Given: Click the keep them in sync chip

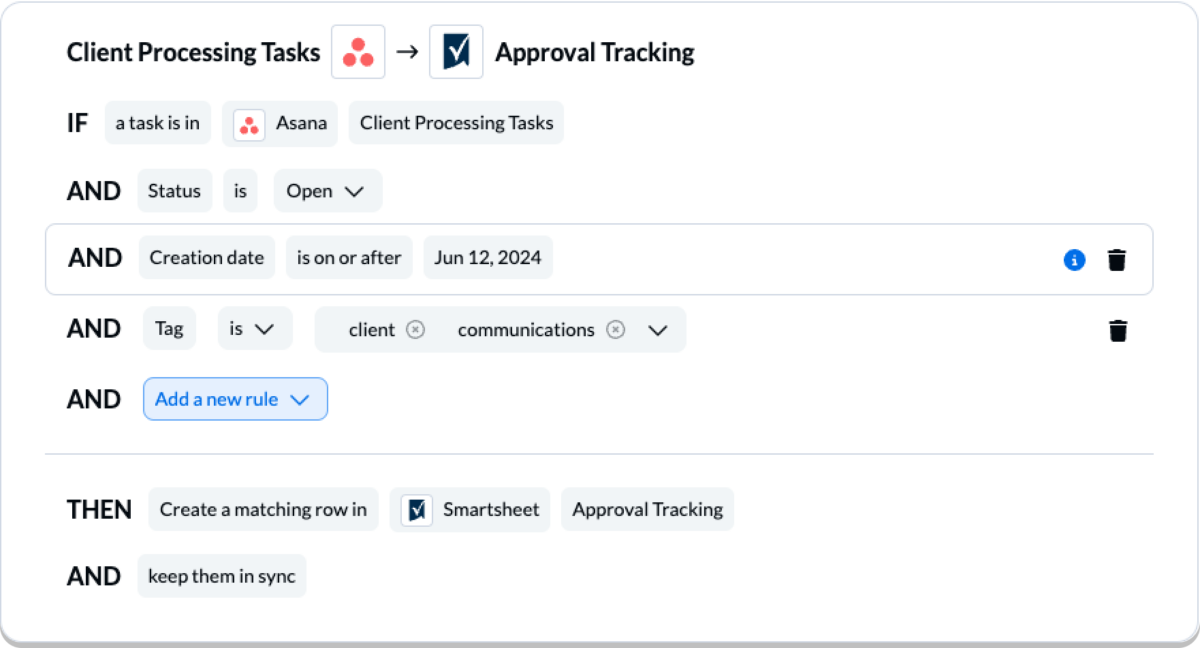Looking at the screenshot, I should [221, 576].
